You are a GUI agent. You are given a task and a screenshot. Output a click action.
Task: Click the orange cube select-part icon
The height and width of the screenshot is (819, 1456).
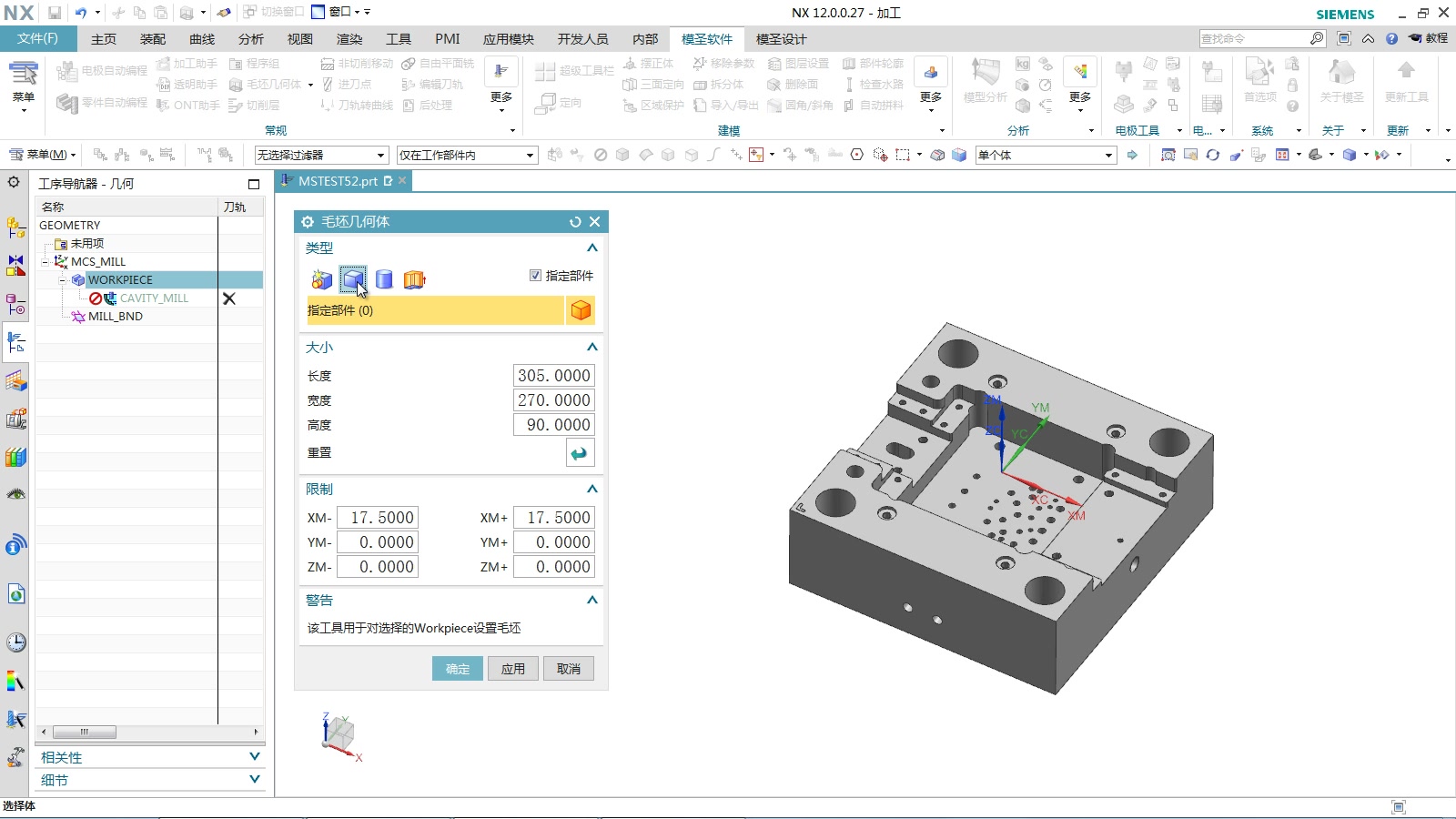pos(581,310)
